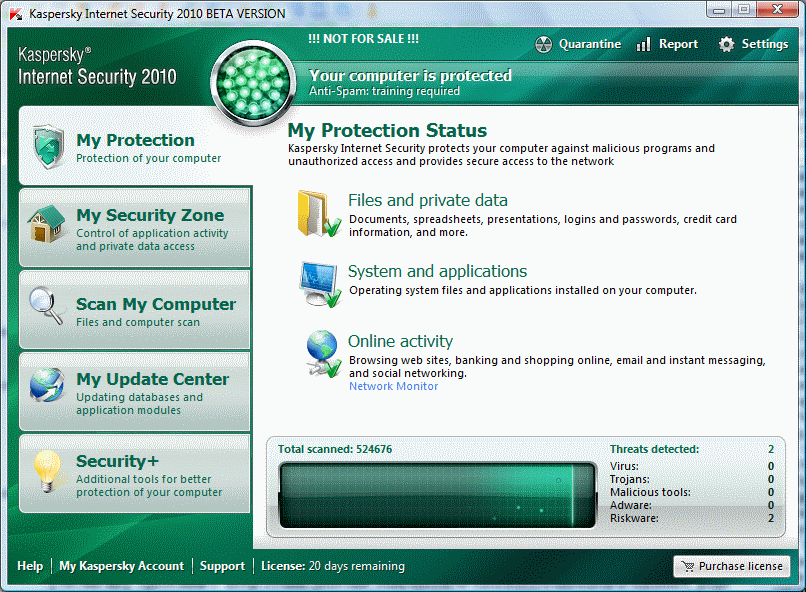Click the NOT FOR SALE banner text

point(363,39)
